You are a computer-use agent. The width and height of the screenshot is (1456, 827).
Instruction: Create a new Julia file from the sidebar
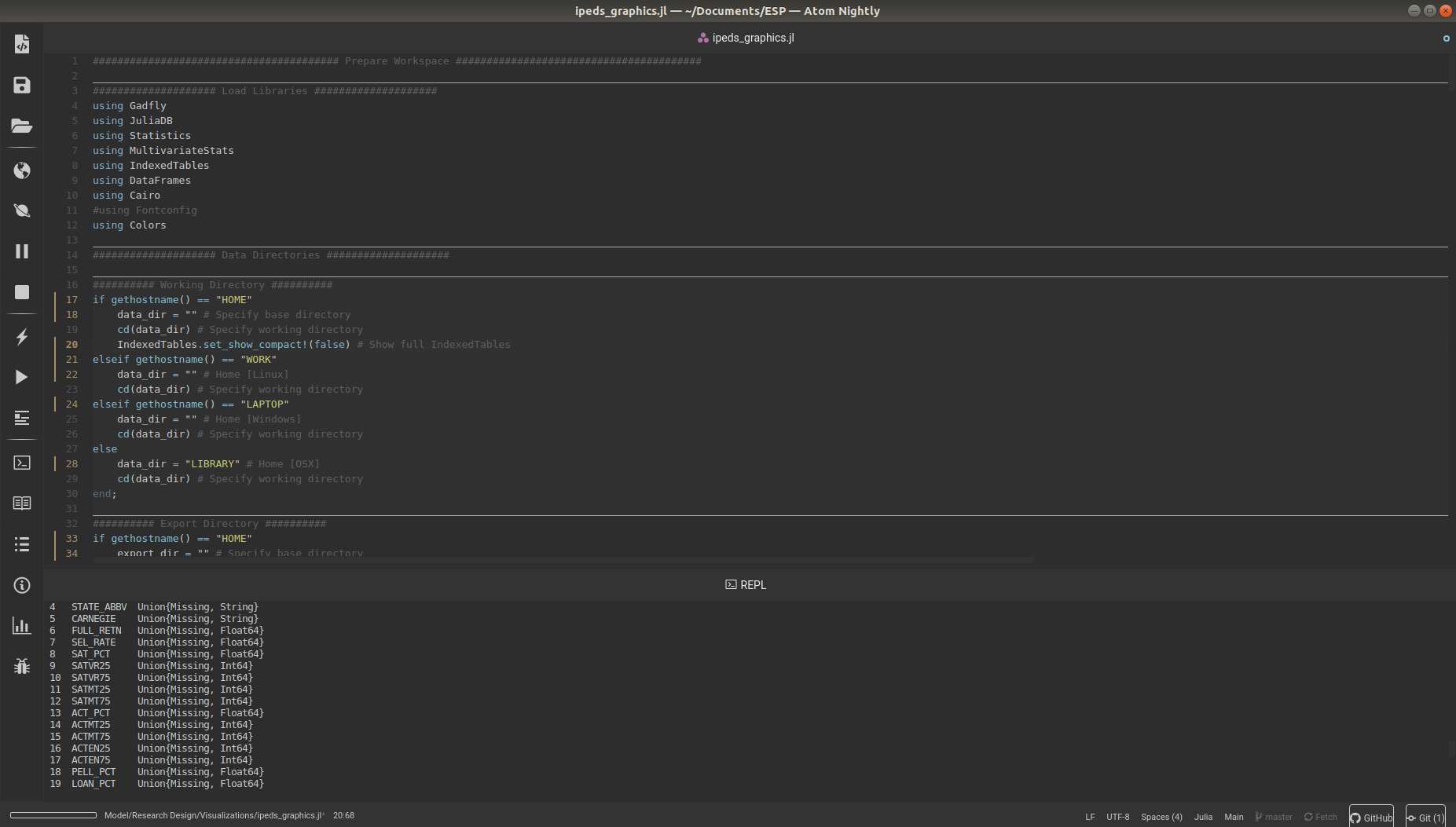click(21, 43)
